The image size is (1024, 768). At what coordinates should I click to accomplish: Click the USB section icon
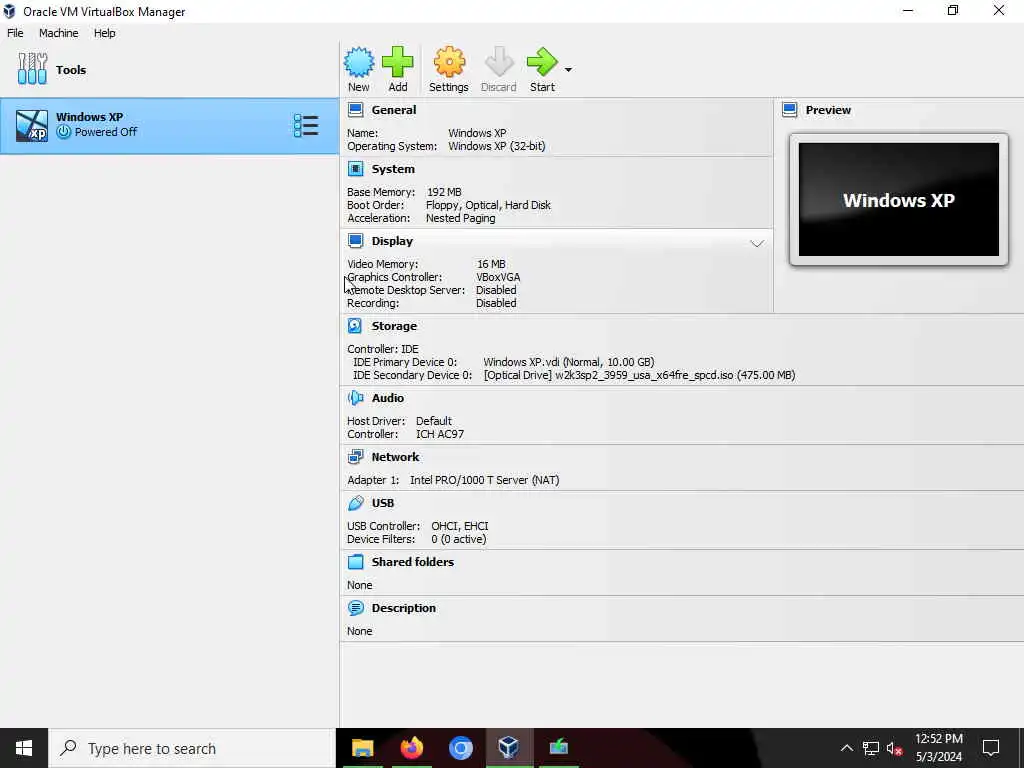(355, 503)
